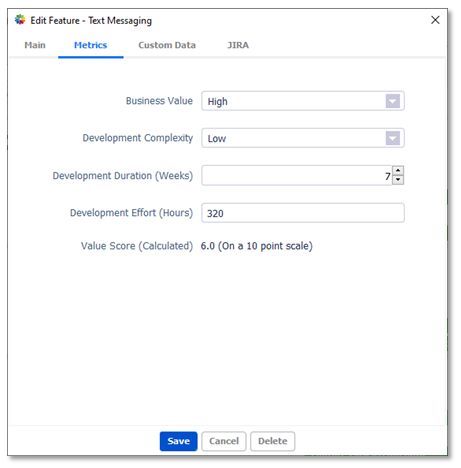Click the Cancel button
The width and height of the screenshot is (461, 468).
pyautogui.click(x=224, y=441)
